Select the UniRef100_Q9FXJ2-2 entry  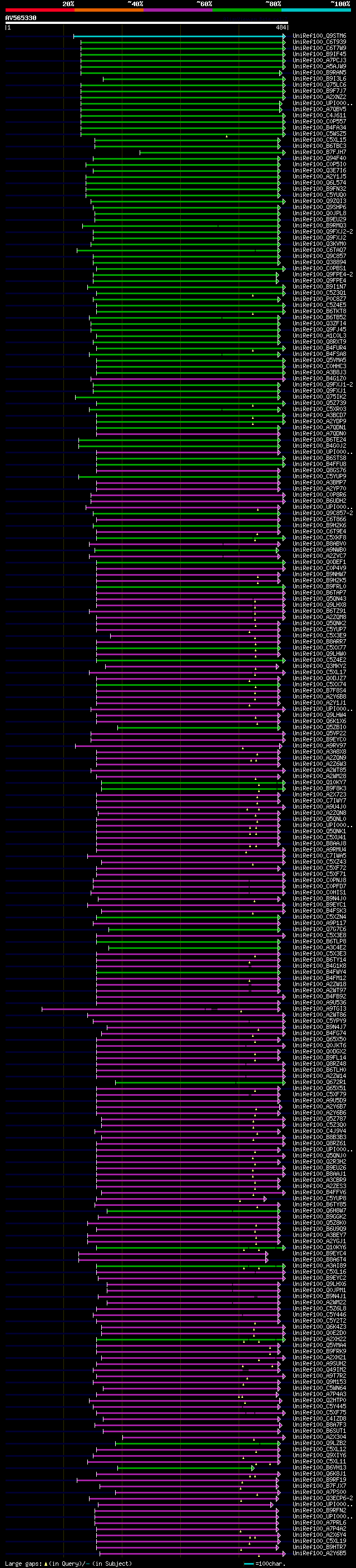pyautogui.click(x=323, y=231)
